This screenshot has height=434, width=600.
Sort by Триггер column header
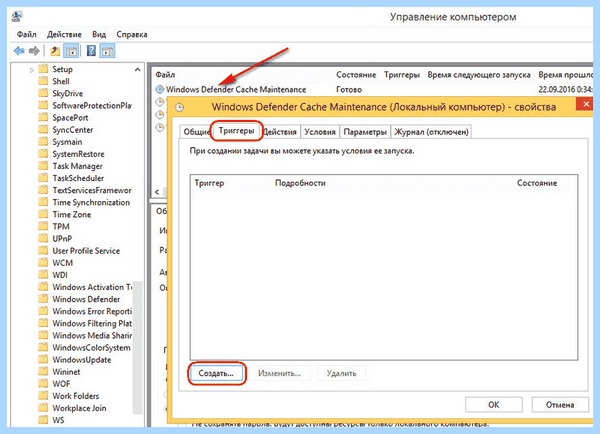click(x=209, y=183)
